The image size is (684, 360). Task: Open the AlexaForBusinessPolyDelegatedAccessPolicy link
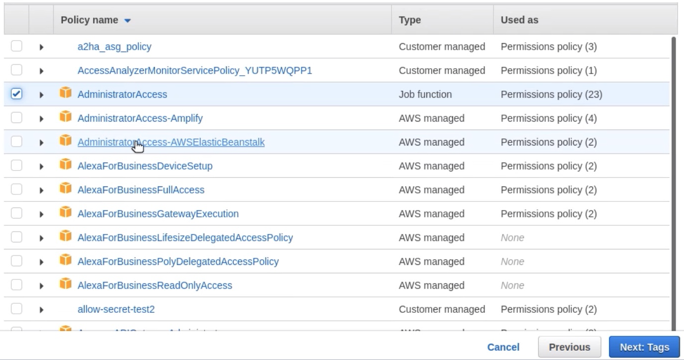click(178, 261)
